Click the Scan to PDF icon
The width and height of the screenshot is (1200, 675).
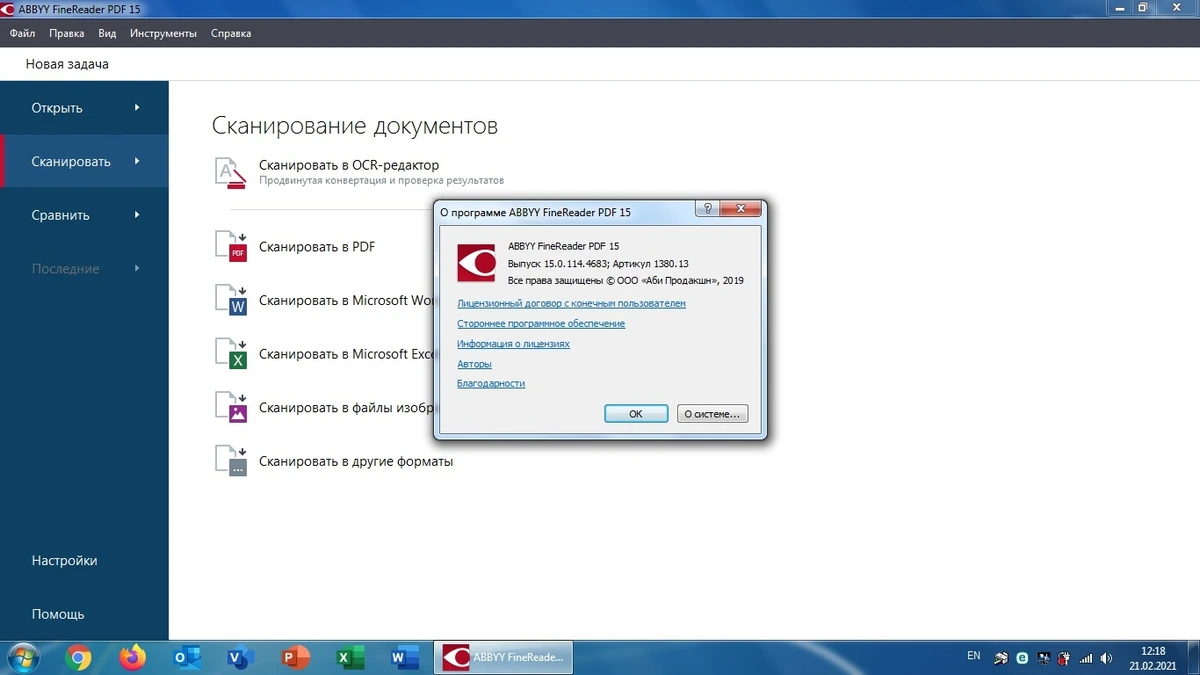(232, 246)
